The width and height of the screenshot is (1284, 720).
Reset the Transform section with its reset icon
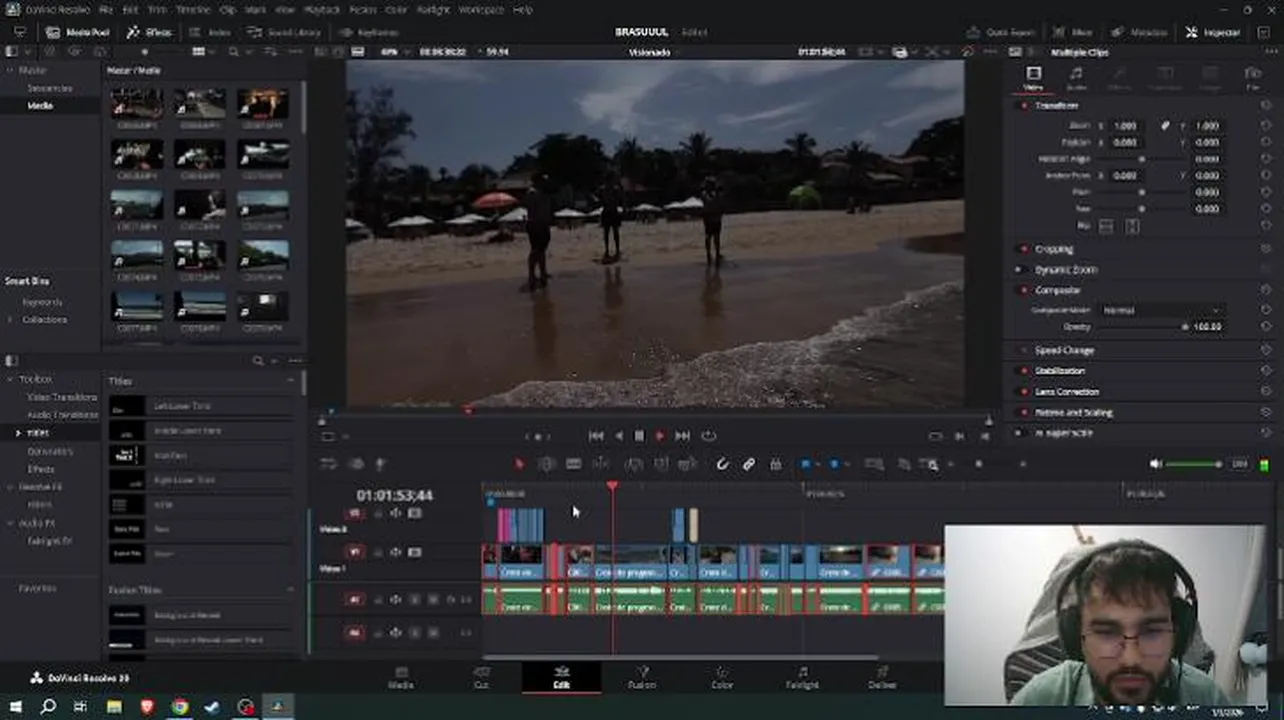point(1266,105)
